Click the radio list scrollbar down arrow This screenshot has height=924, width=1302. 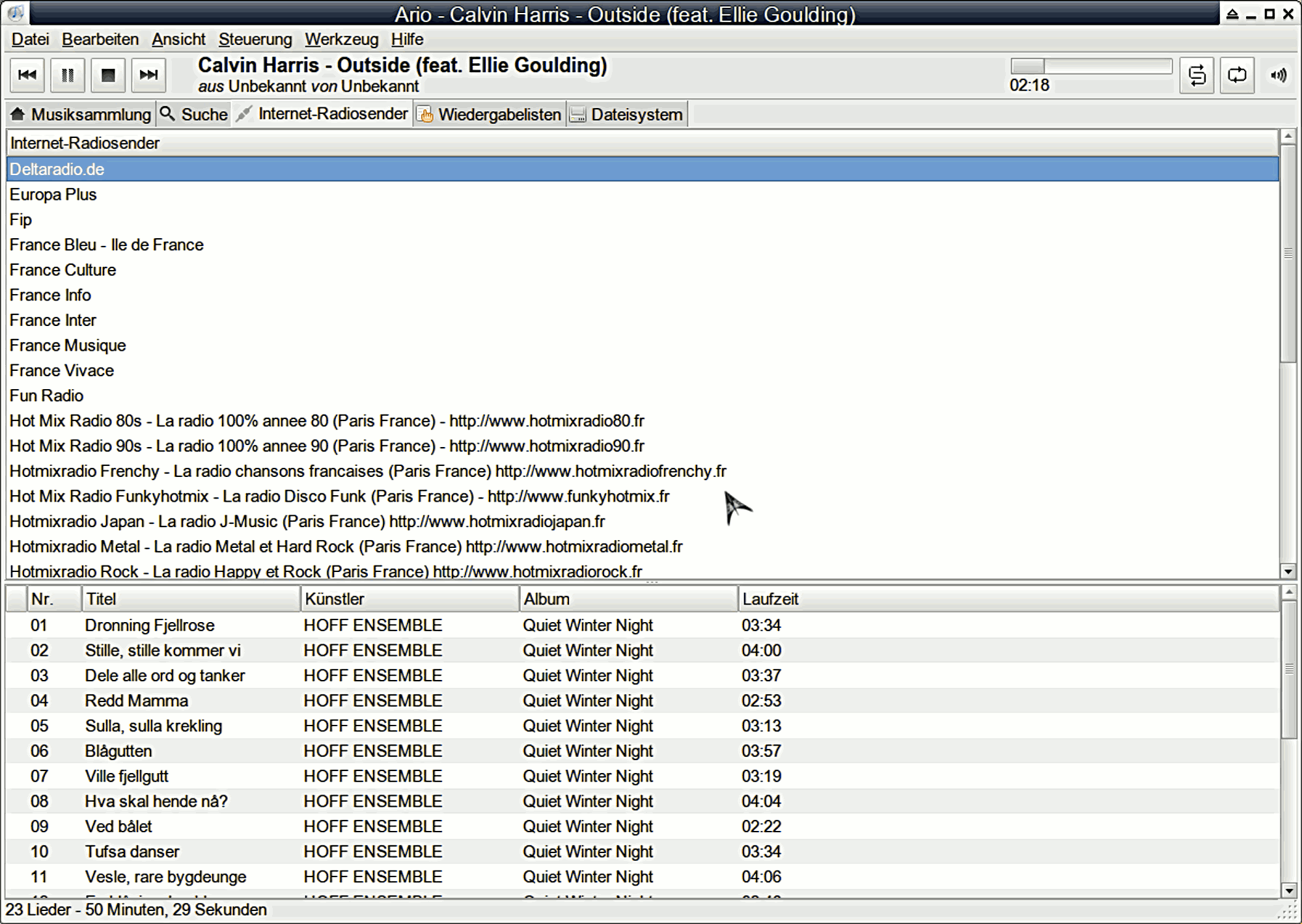click(1288, 571)
